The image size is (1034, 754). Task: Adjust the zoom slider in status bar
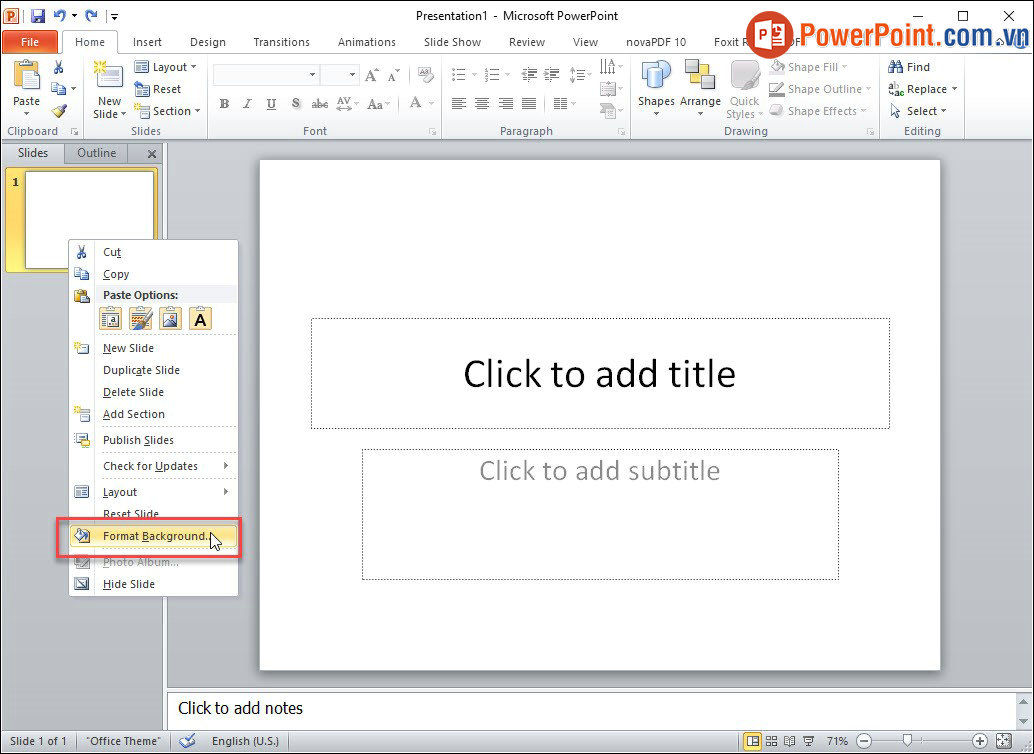click(x=907, y=741)
